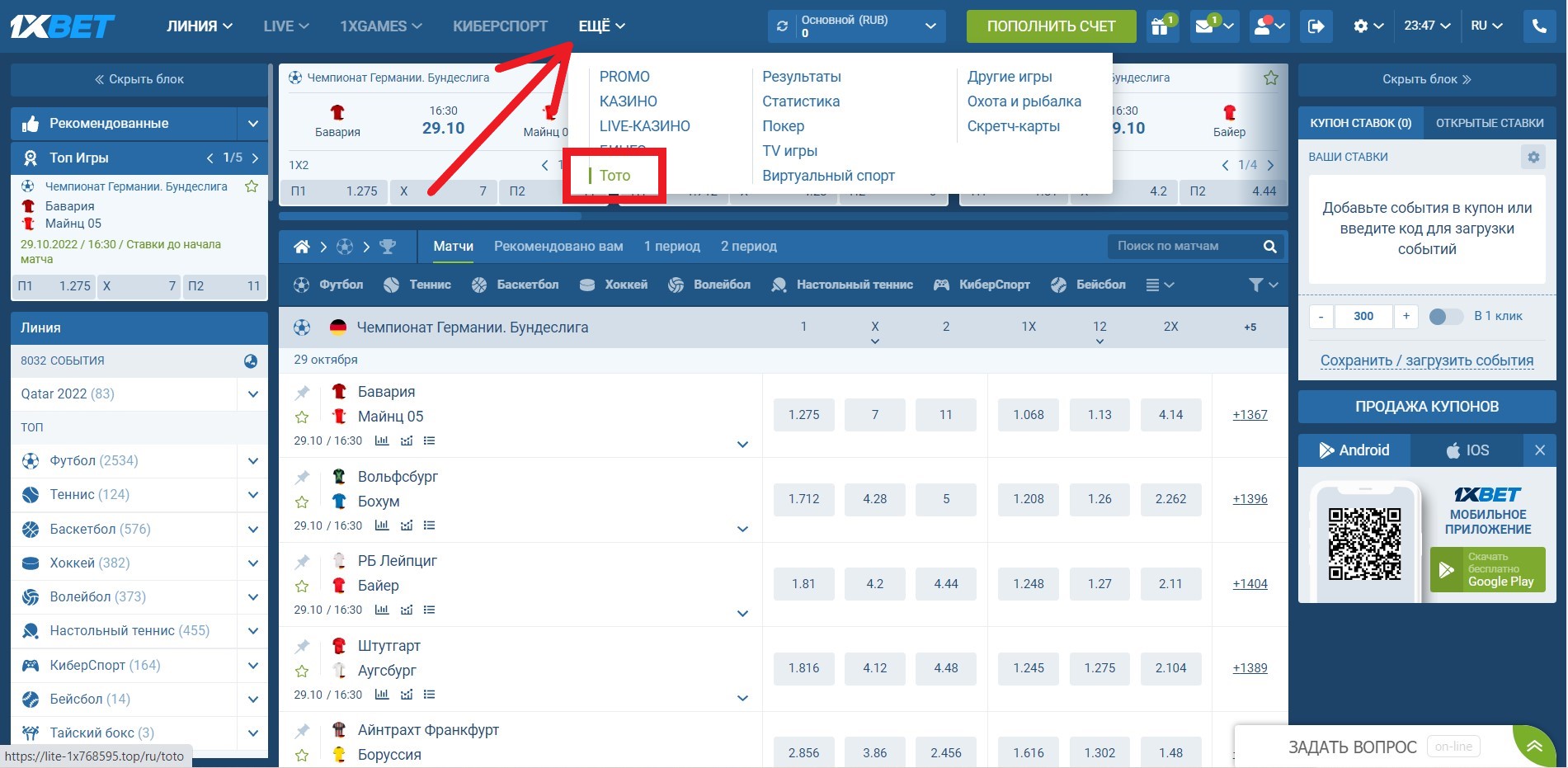Favorite the right slider card star

[1271, 78]
